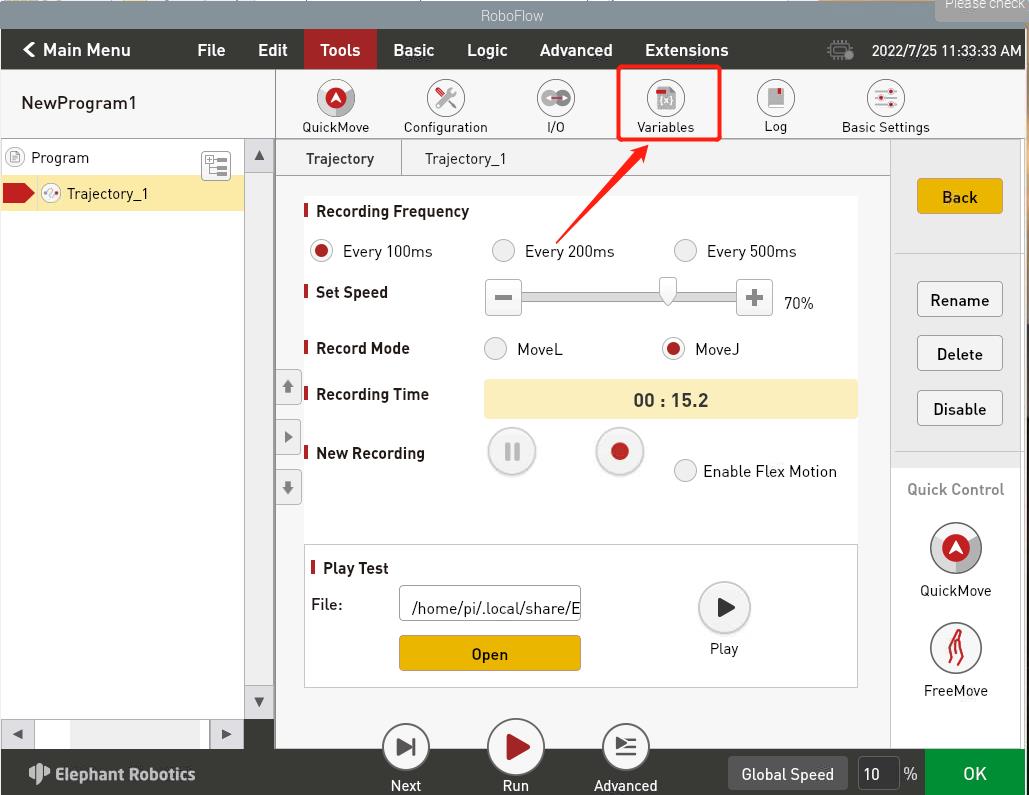Go back via Main Menu chevron

[x=29, y=50]
